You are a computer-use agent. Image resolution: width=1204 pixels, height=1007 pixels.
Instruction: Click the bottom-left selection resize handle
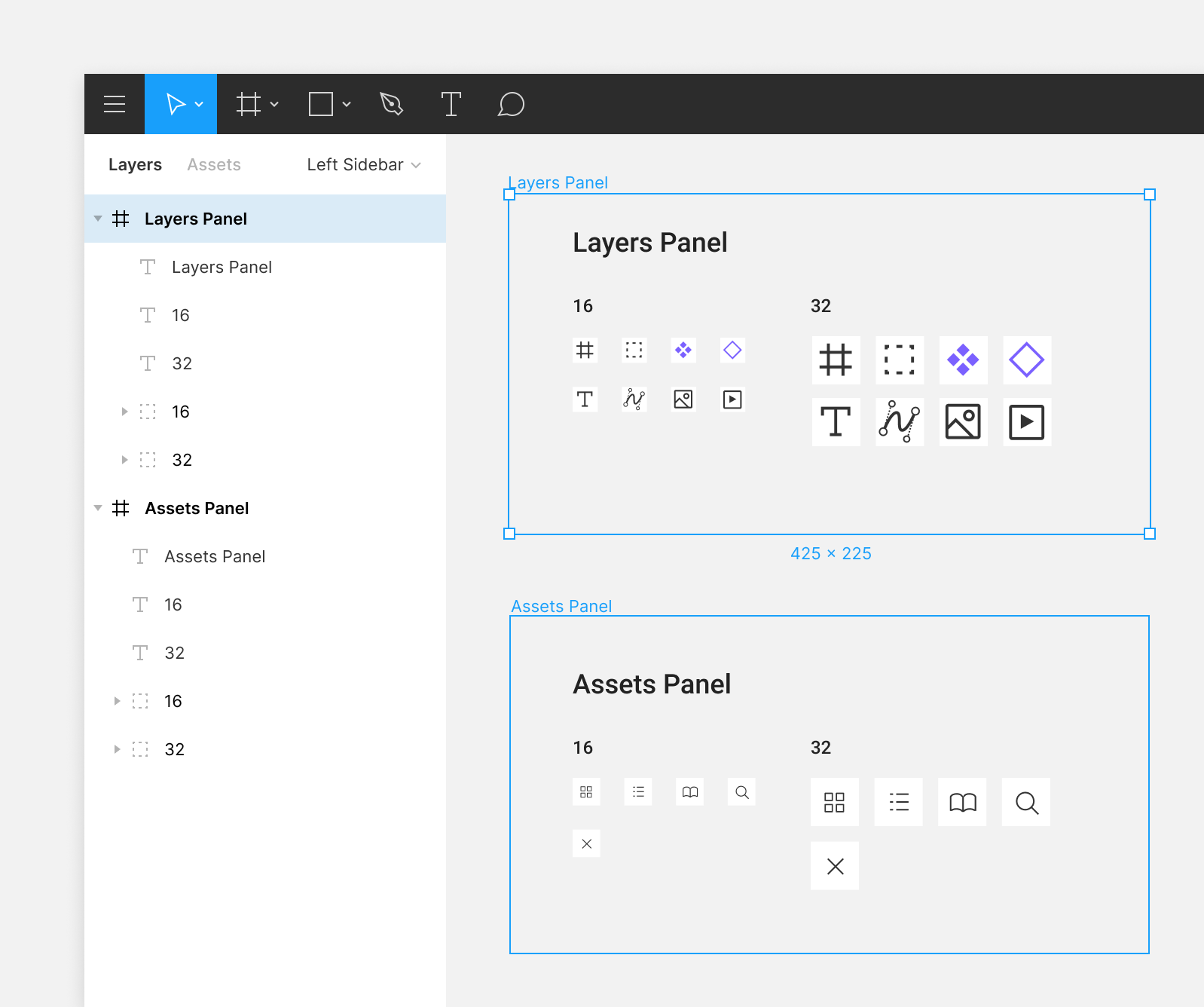point(509,534)
